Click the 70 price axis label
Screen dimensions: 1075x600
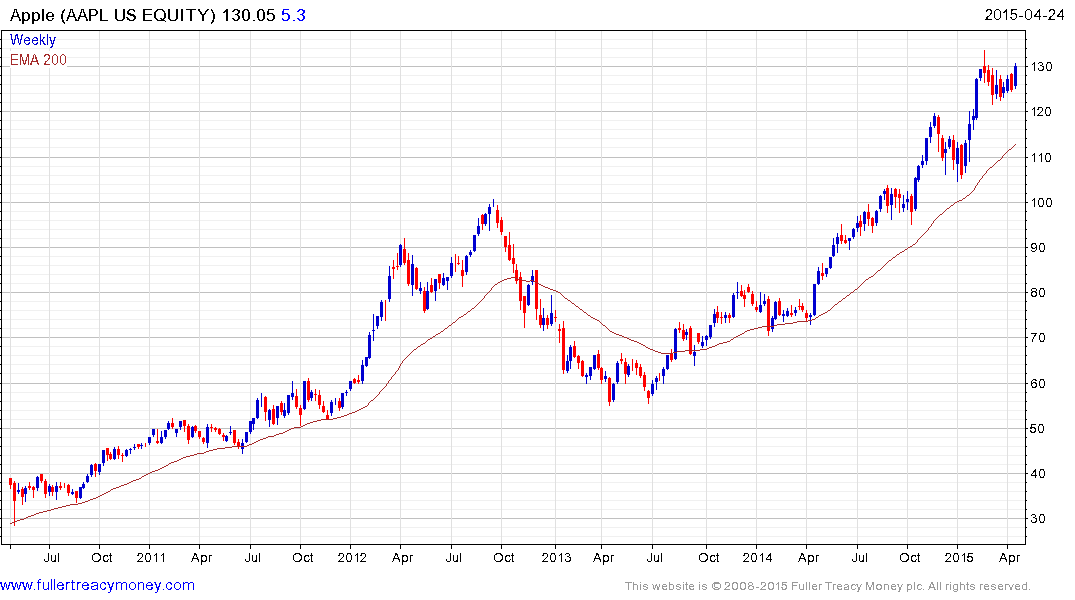click(x=1038, y=338)
